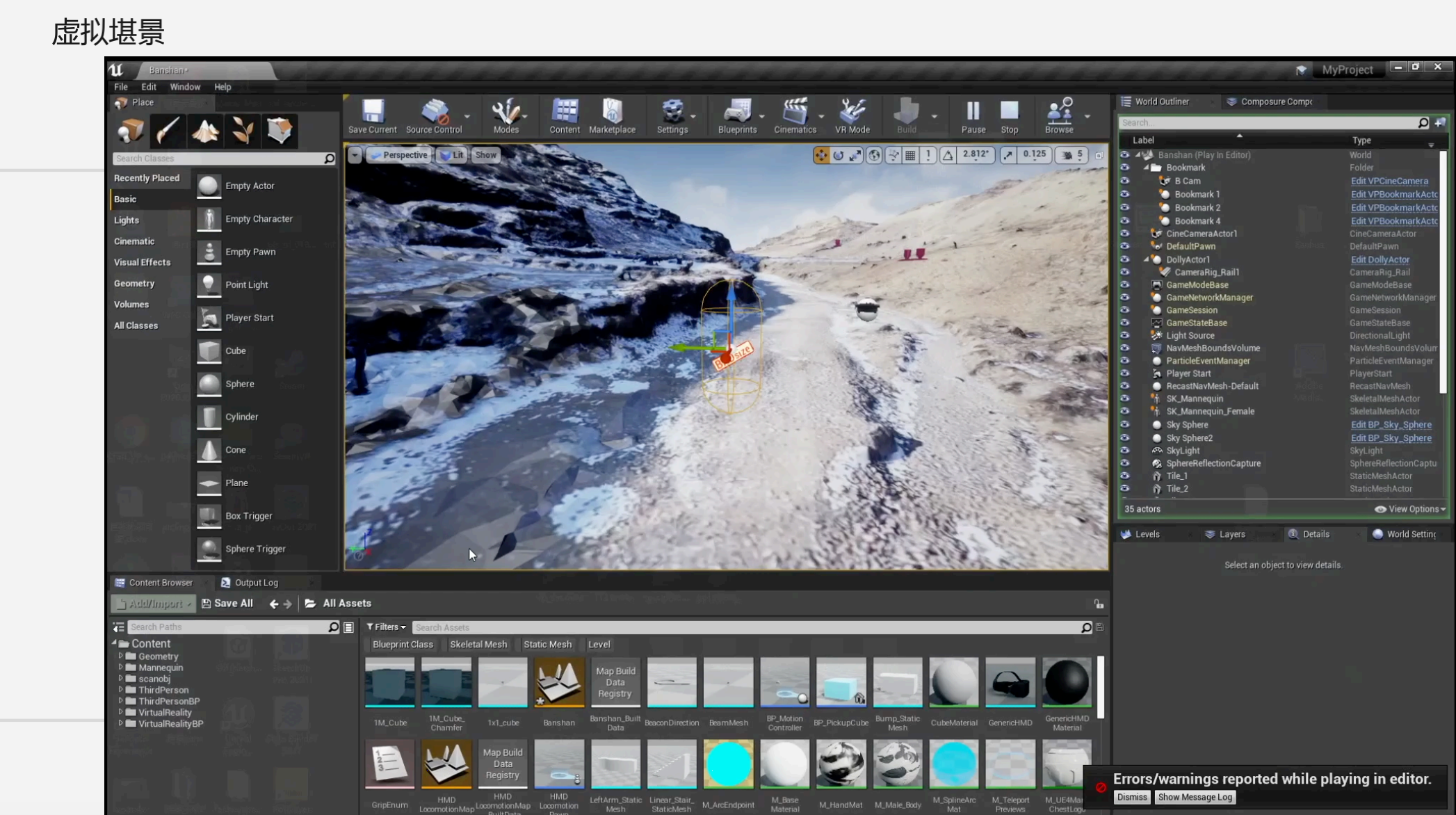The width and height of the screenshot is (1456, 815).
Task: Expand the VirtualReality folder in Content tree
Action: (x=120, y=712)
